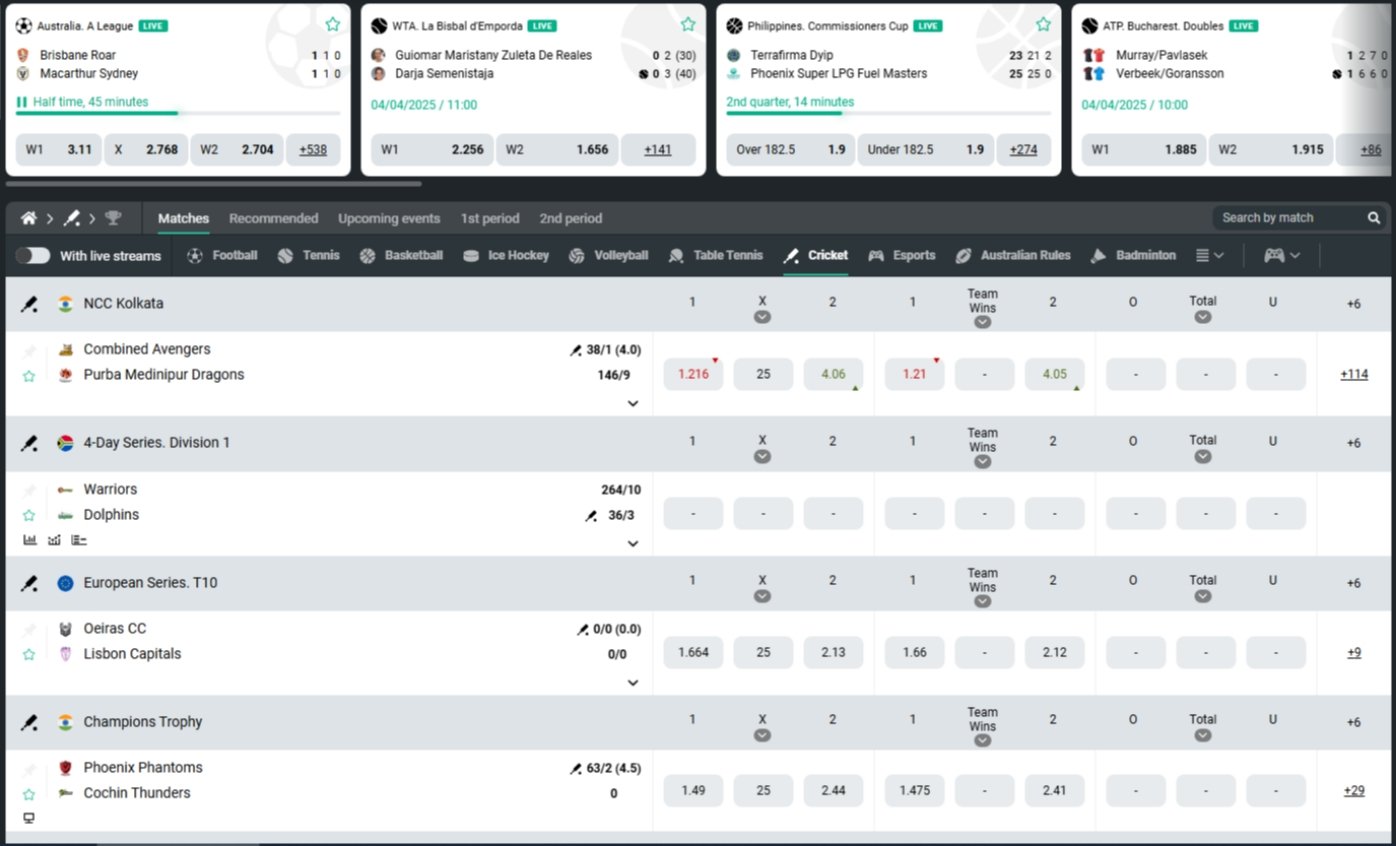Select Badminton sport filter
Viewport: 1396px width, 846px height.
point(1133,256)
